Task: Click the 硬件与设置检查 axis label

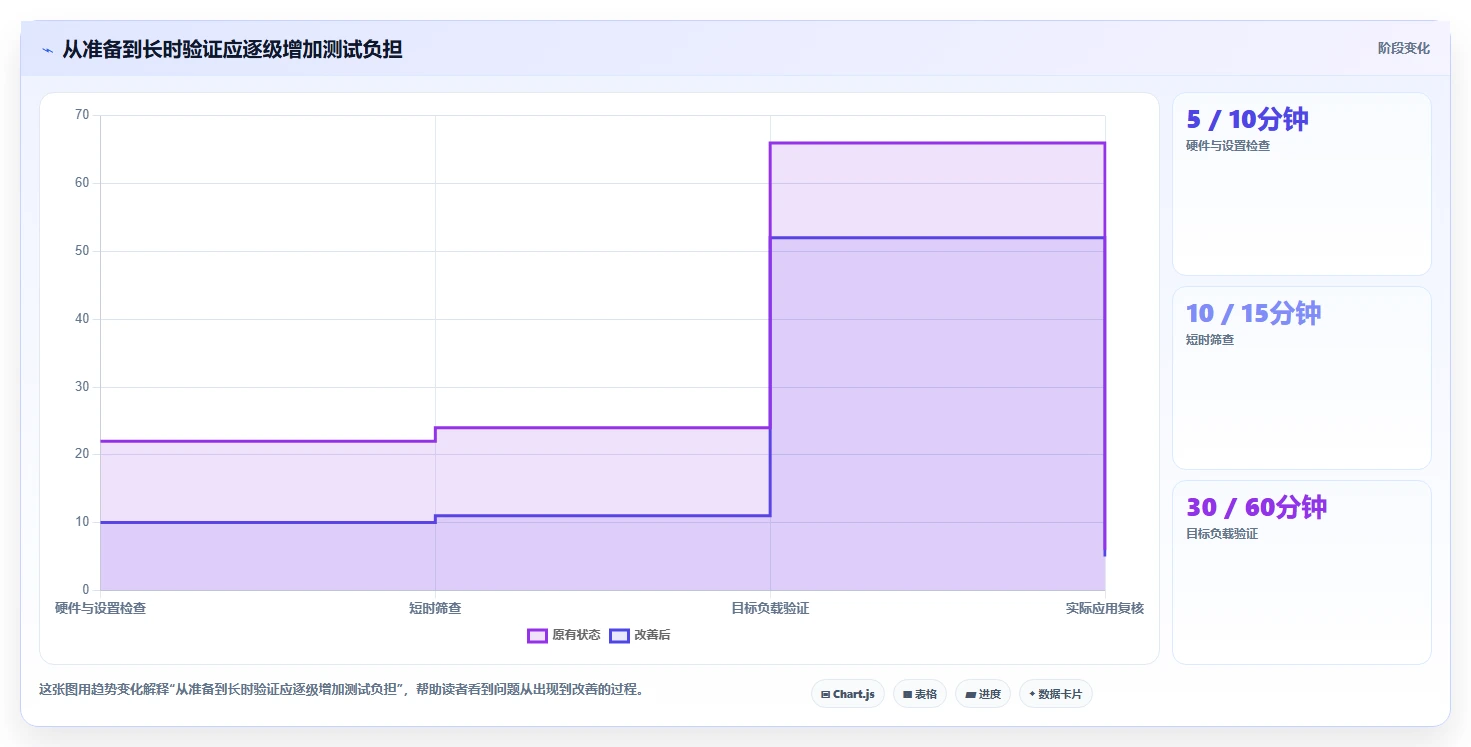Action: [100, 608]
